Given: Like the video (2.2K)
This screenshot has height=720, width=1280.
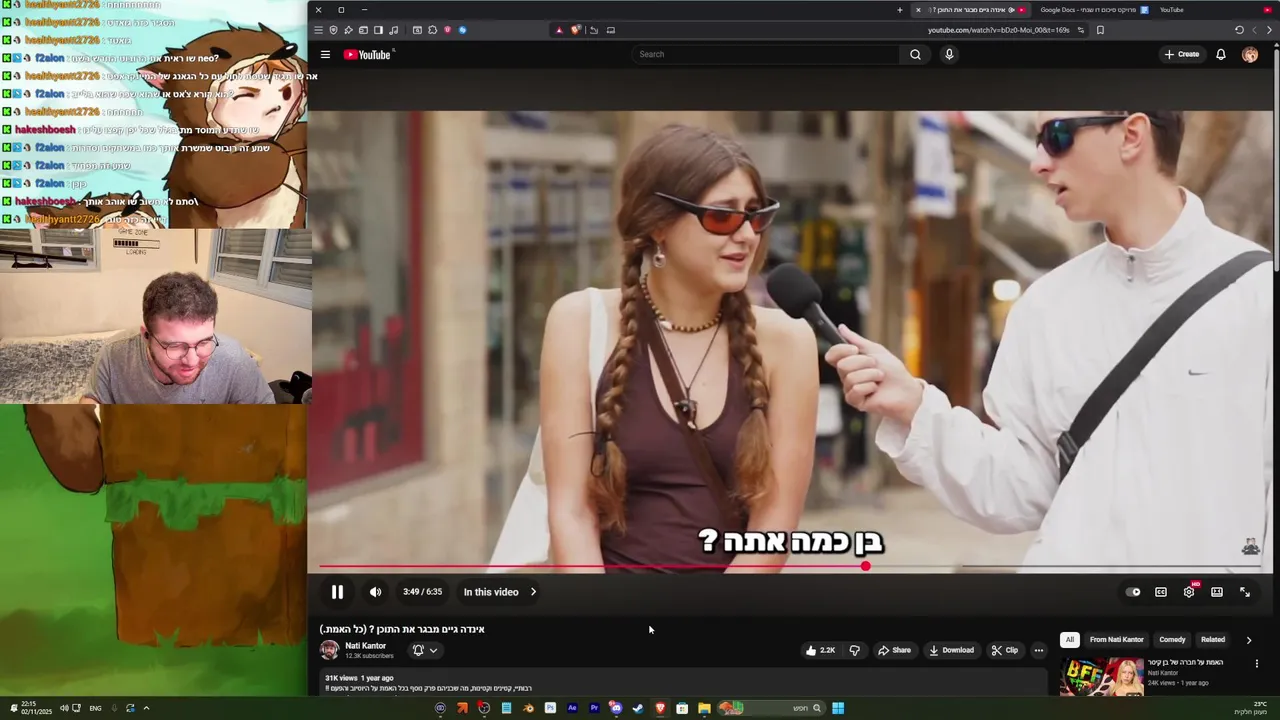Looking at the screenshot, I should (x=820, y=650).
